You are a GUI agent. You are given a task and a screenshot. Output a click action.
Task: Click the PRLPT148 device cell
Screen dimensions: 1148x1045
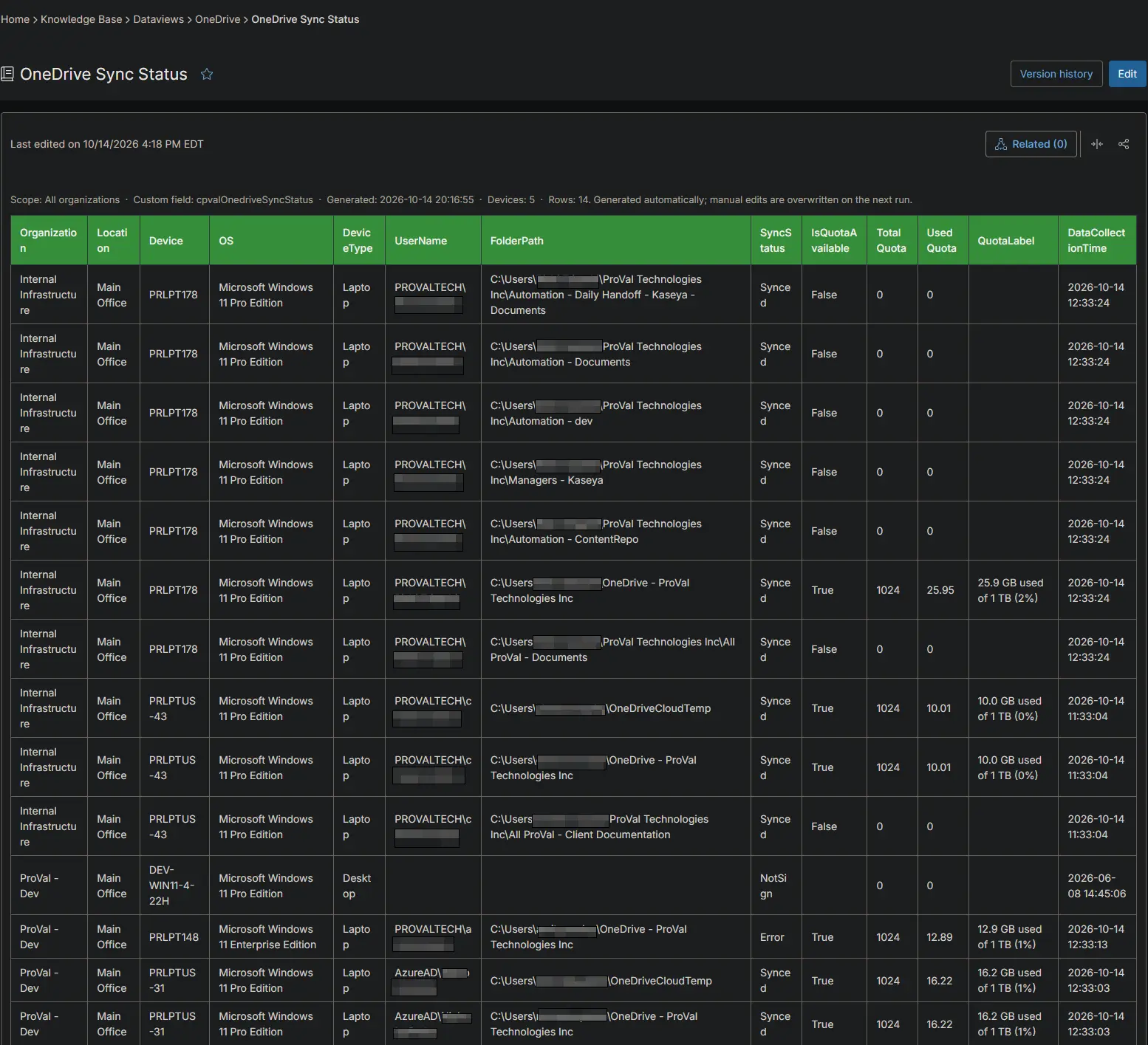(174, 936)
